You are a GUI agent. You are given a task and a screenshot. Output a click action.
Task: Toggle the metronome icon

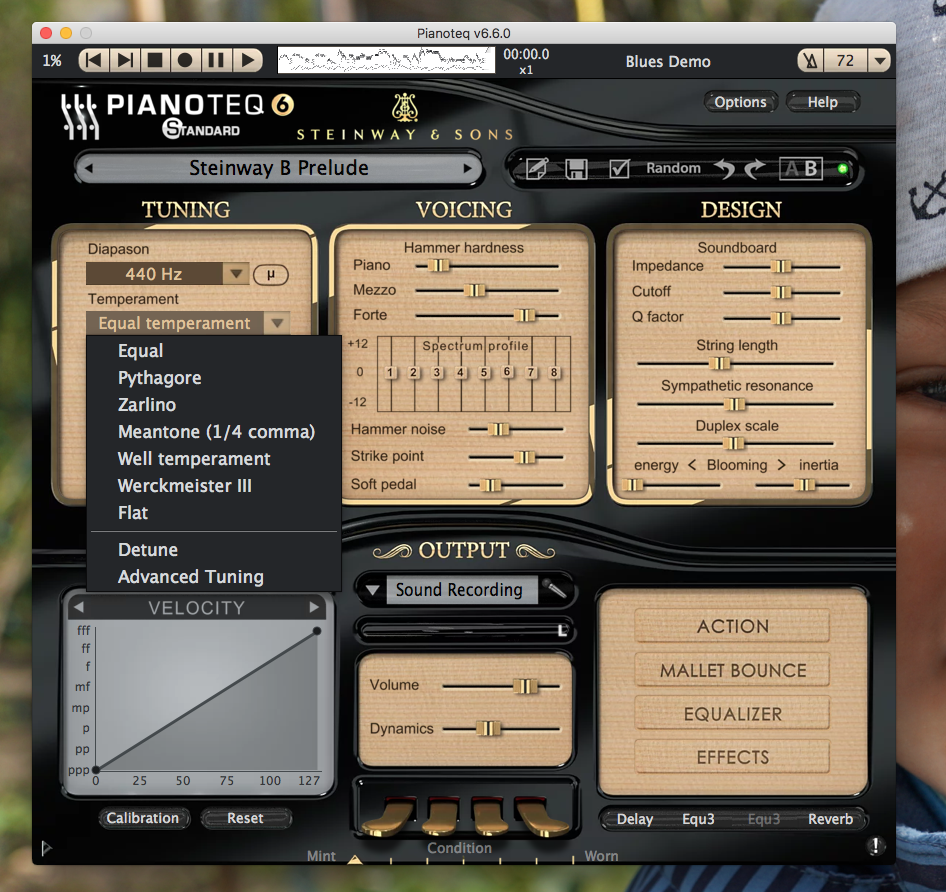pyautogui.click(x=810, y=60)
